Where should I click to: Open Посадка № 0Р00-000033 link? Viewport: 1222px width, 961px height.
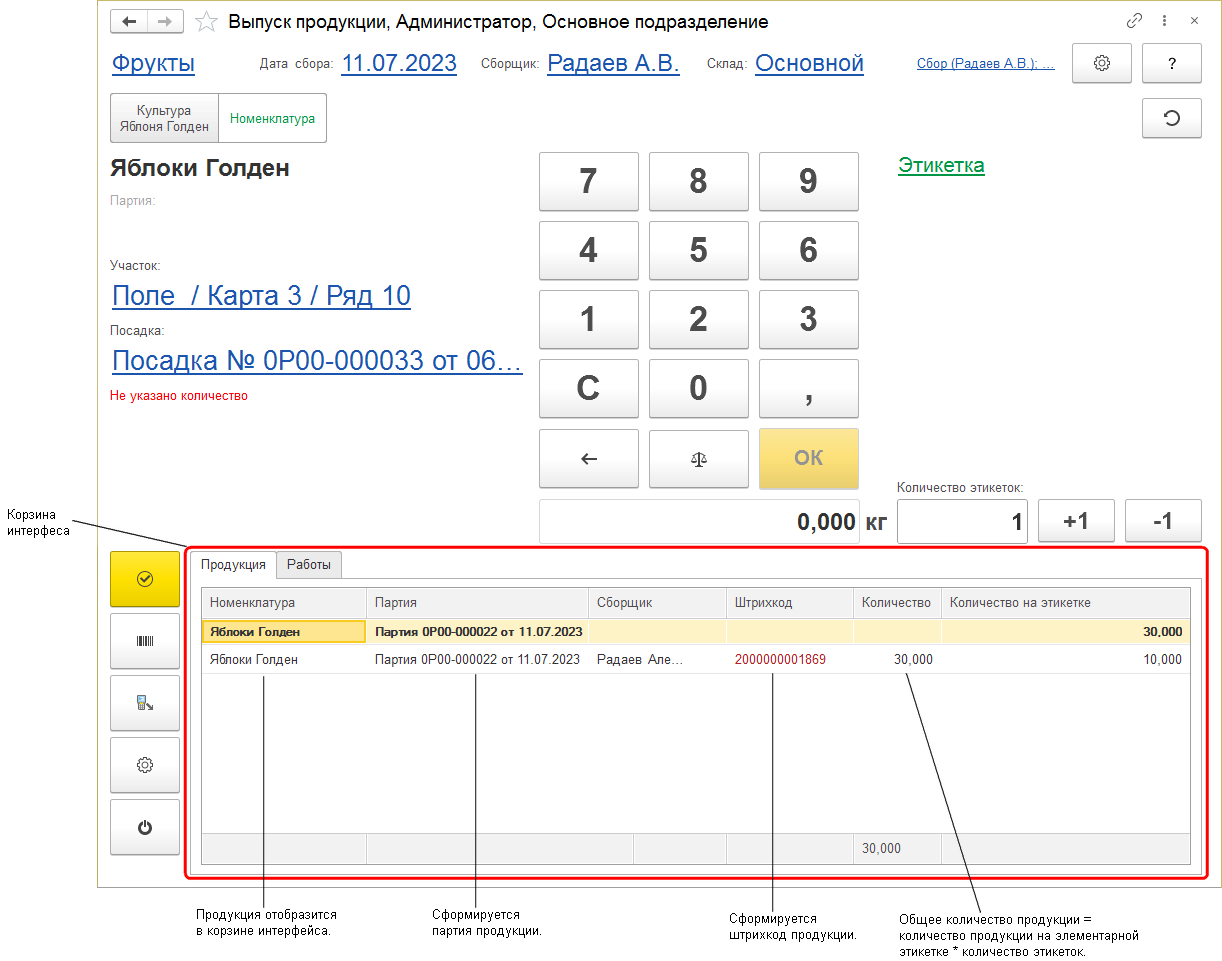[x=317, y=361]
